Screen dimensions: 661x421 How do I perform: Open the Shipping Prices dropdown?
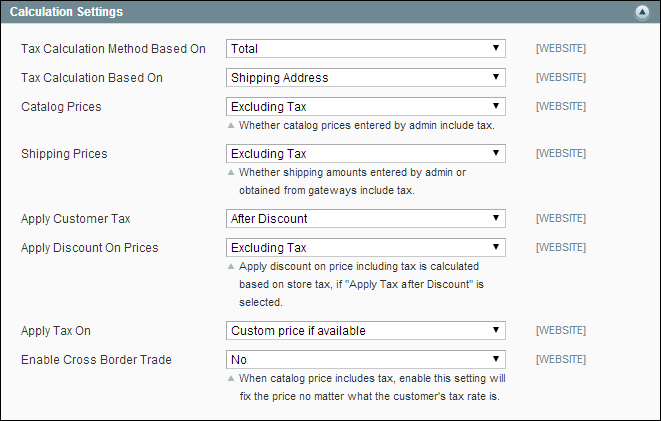pyautogui.click(x=365, y=154)
